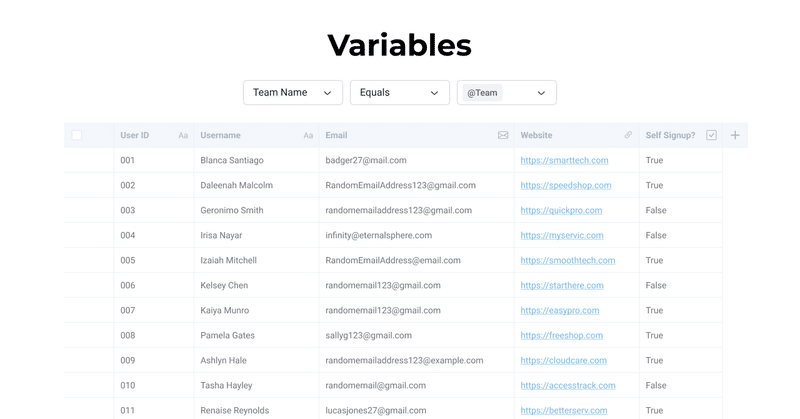Click the Aa icon in User ID header

click(x=183, y=135)
